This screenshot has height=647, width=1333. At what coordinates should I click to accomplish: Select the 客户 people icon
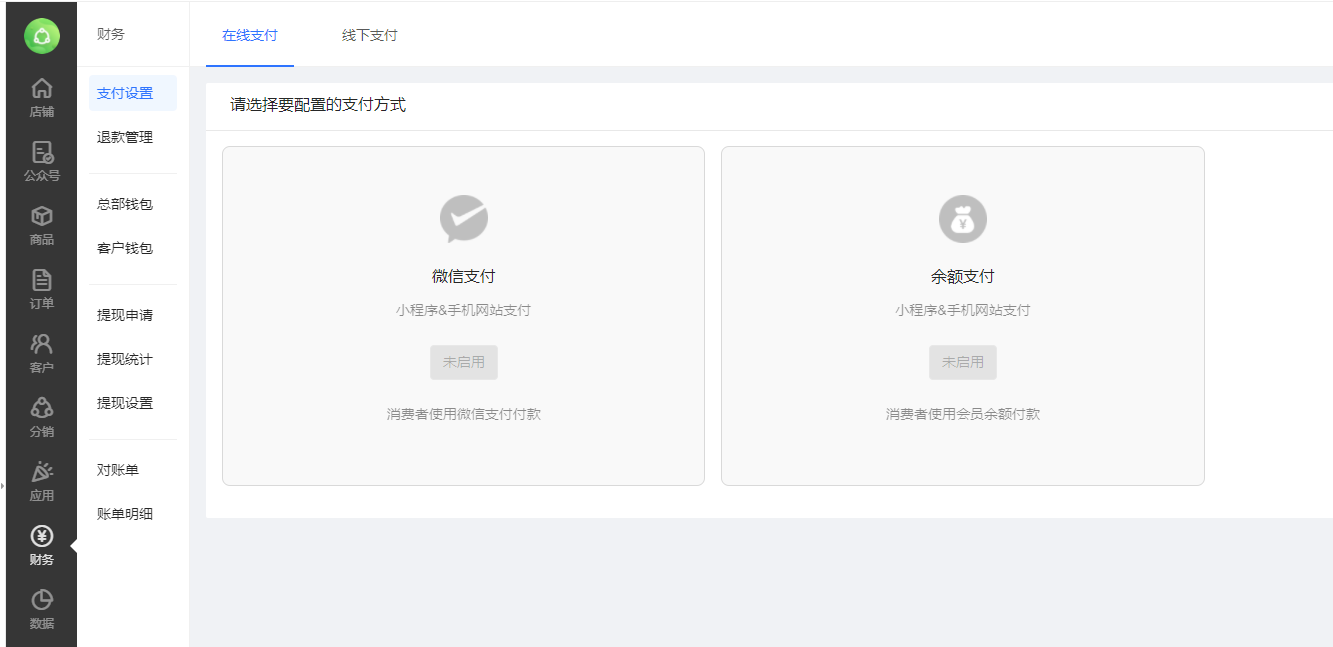(x=42, y=345)
